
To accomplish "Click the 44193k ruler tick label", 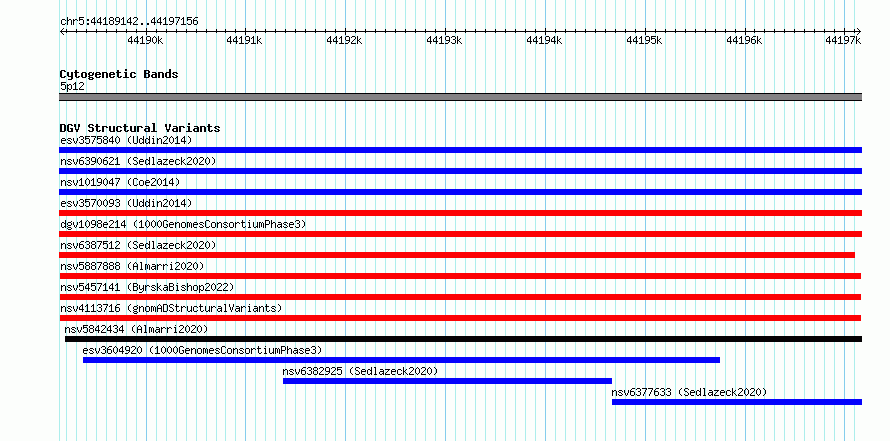I will coord(444,40).
